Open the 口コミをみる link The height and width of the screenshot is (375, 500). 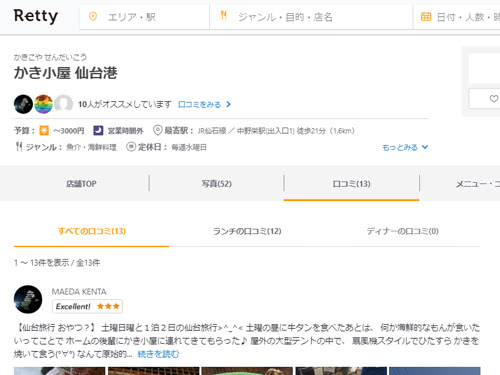pyautogui.click(x=199, y=104)
